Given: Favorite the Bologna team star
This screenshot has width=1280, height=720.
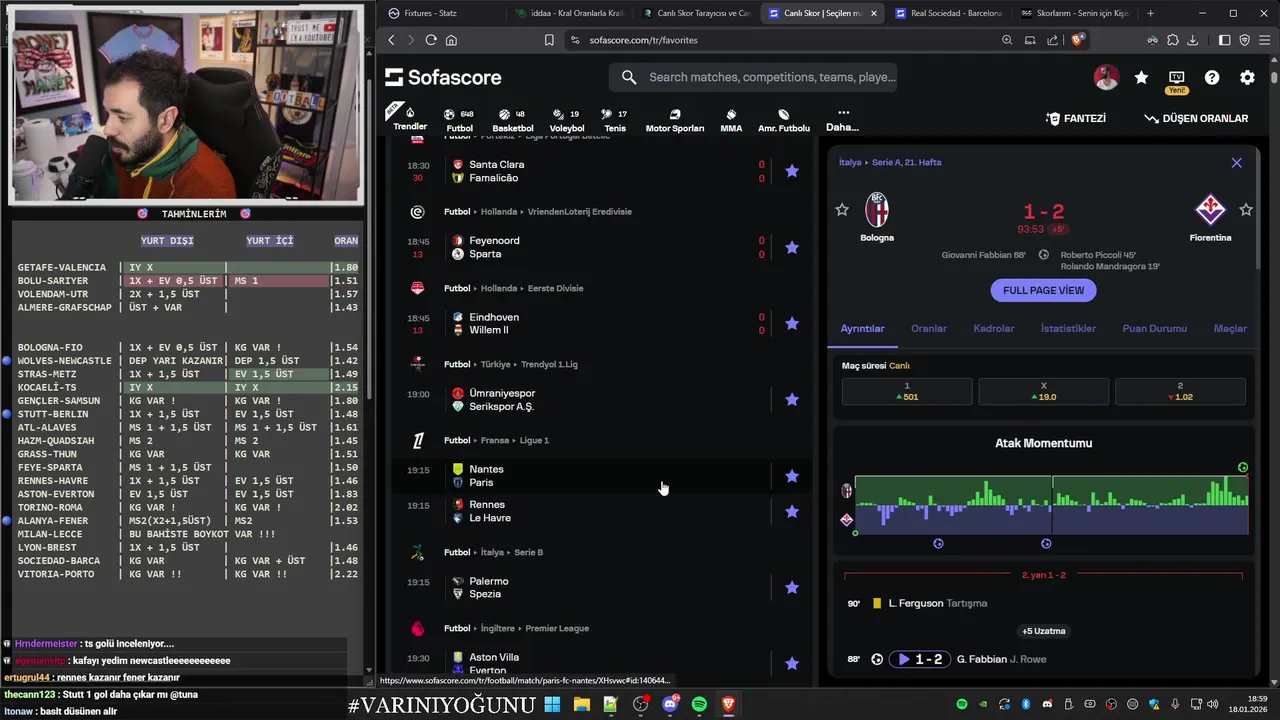Looking at the screenshot, I should click(x=842, y=209).
